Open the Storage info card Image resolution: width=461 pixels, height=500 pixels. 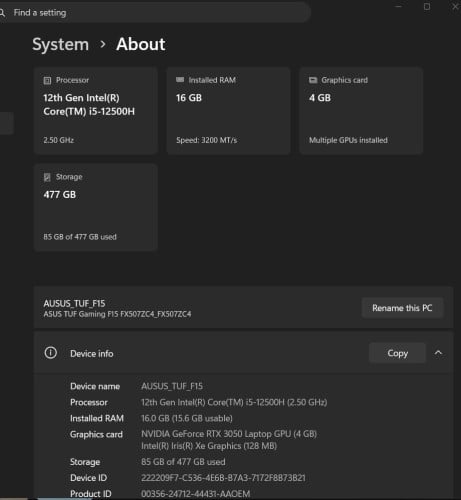(96, 207)
